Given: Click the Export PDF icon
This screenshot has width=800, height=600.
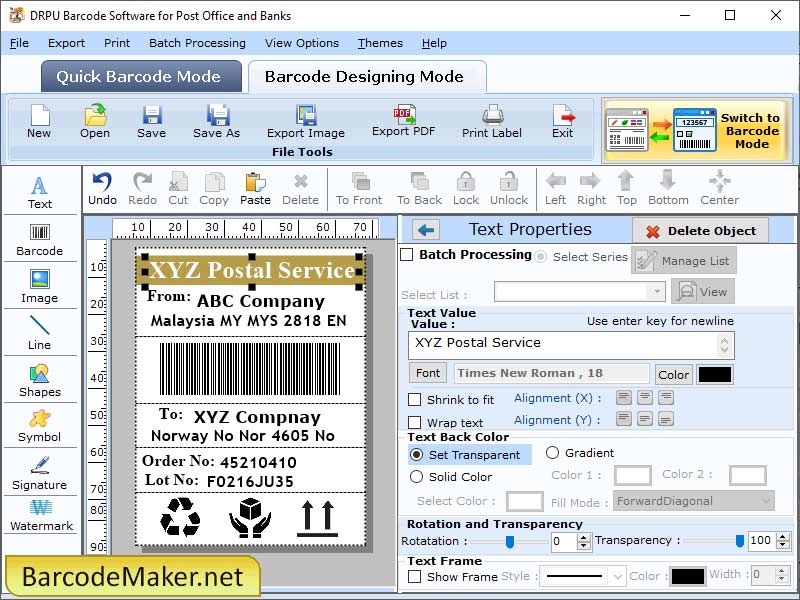Looking at the screenshot, I should tap(404, 122).
